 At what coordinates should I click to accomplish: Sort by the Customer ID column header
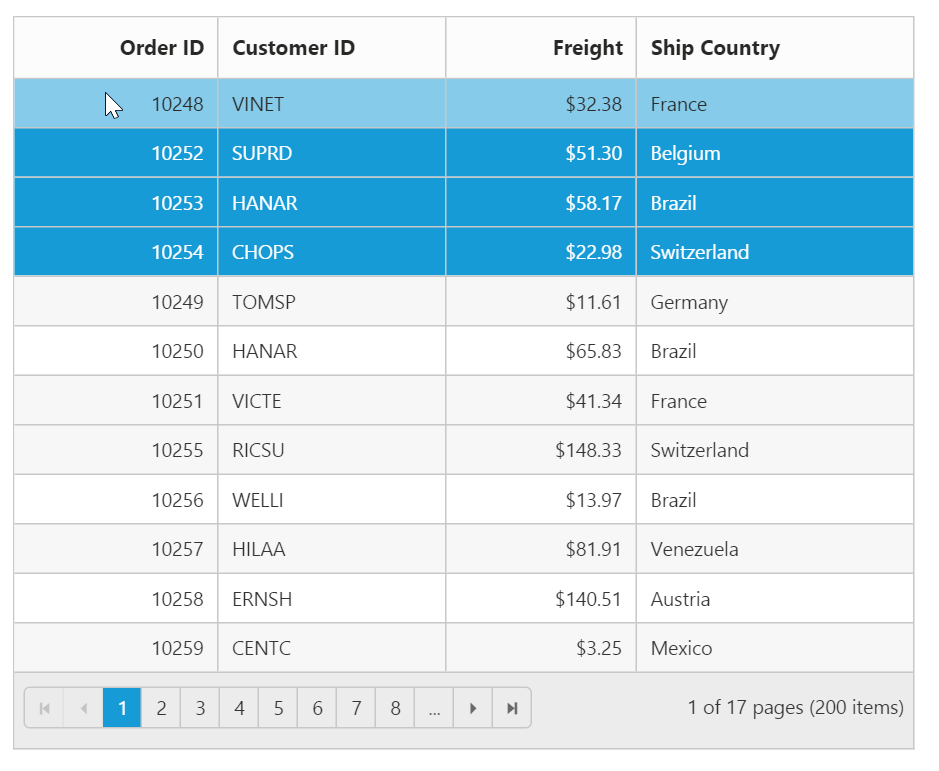coord(293,48)
